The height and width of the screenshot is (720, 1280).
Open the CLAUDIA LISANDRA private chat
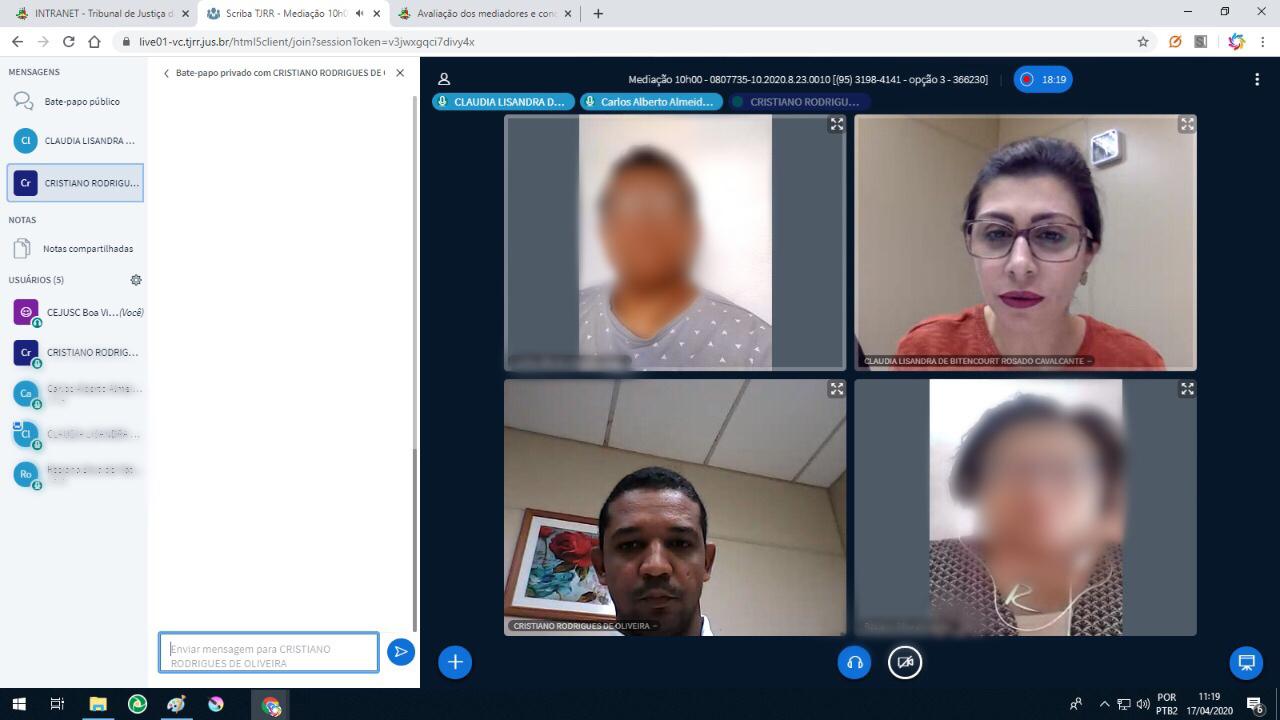pos(75,141)
